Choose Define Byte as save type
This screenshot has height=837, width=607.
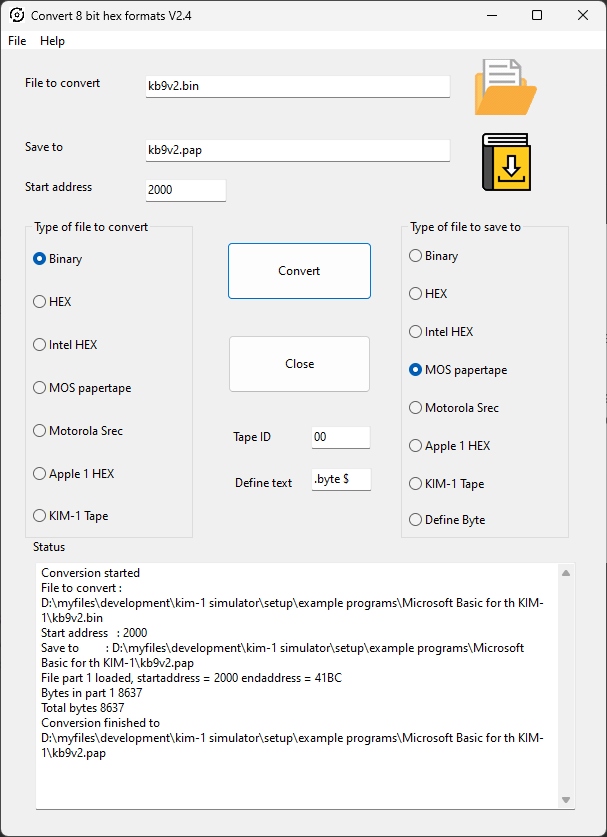click(x=447, y=519)
